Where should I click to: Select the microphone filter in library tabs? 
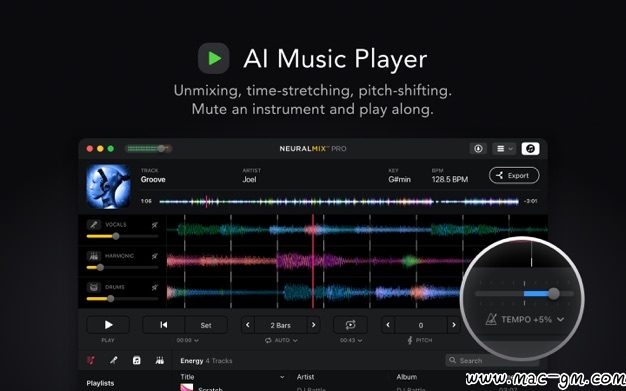[113, 360]
